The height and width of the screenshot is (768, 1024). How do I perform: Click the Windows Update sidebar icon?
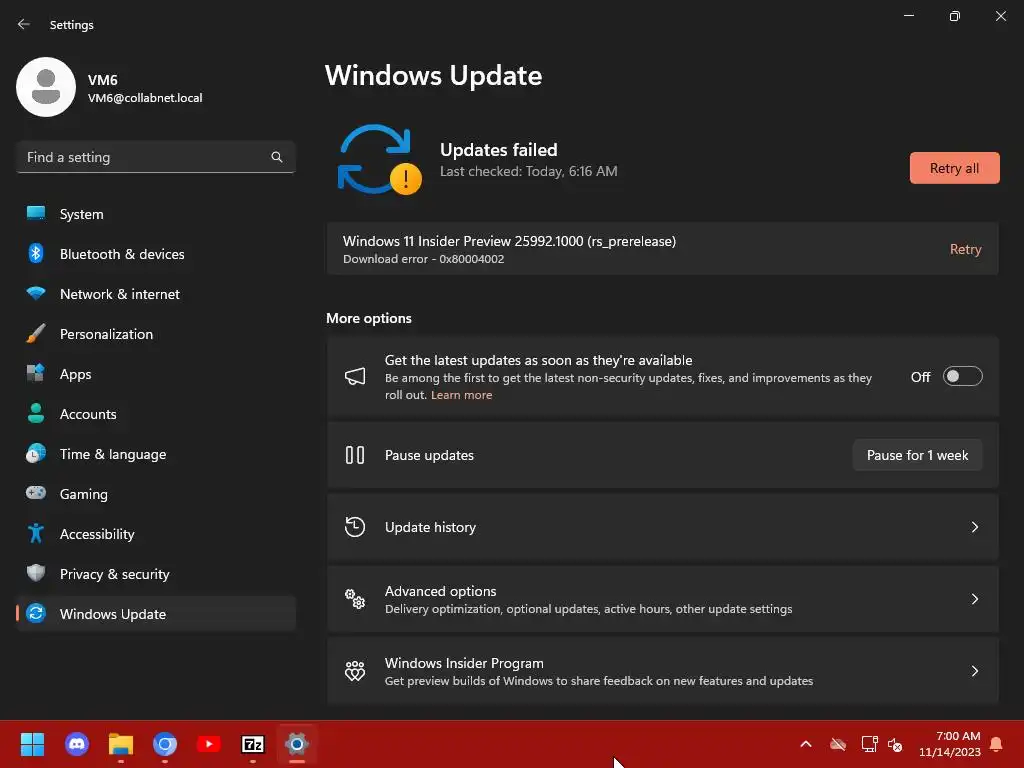(36, 613)
